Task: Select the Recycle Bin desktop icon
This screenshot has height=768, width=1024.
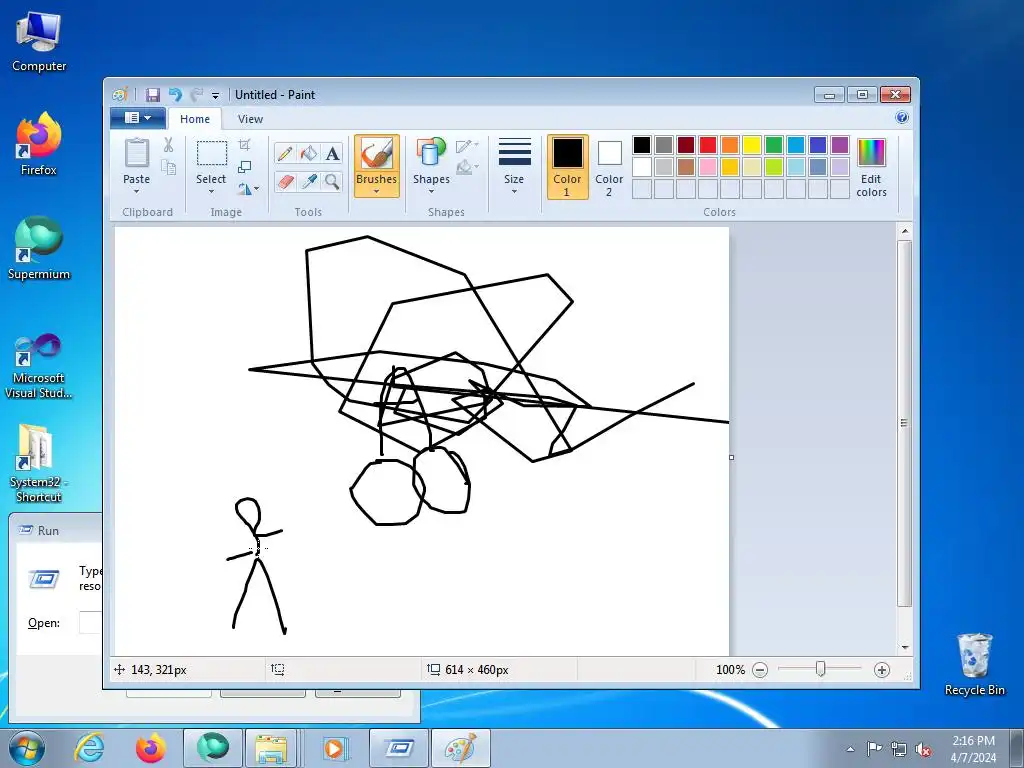Action: [974, 664]
